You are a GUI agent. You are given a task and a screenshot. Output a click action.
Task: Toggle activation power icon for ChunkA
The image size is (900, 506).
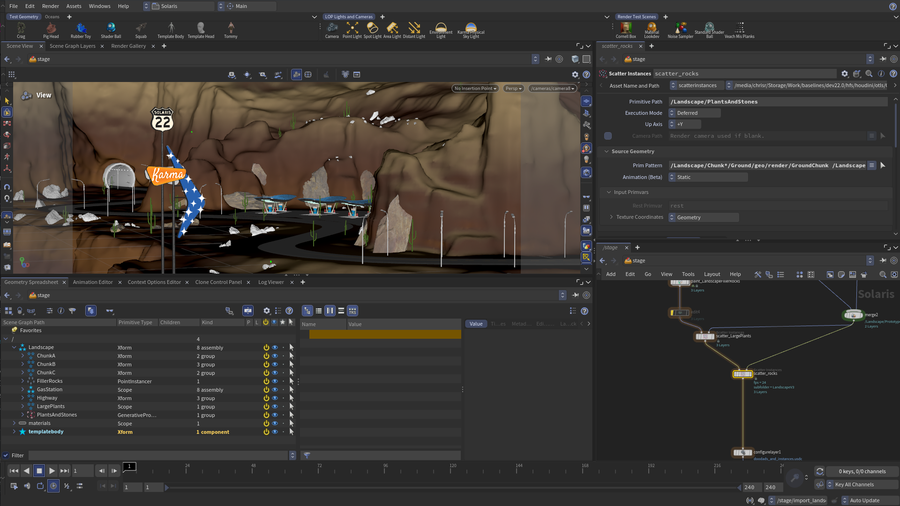click(x=266, y=356)
